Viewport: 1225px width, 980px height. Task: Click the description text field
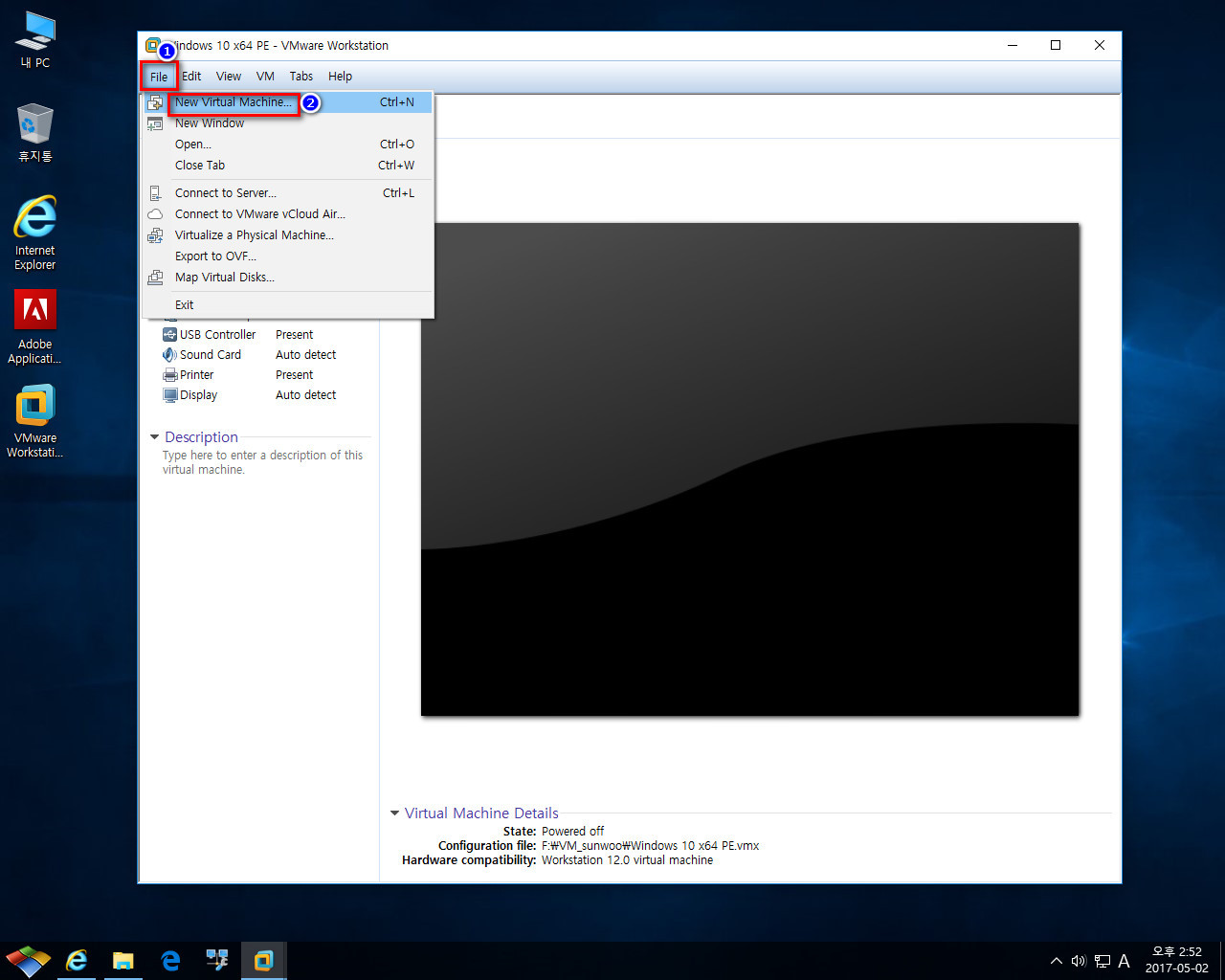262,462
